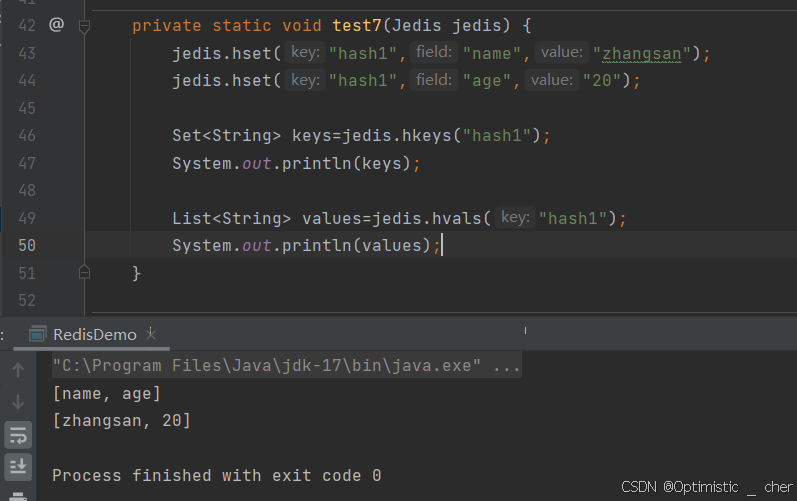The height and width of the screenshot is (501, 797).
Task: Click println(values) statement on line 50
Action: (306, 245)
